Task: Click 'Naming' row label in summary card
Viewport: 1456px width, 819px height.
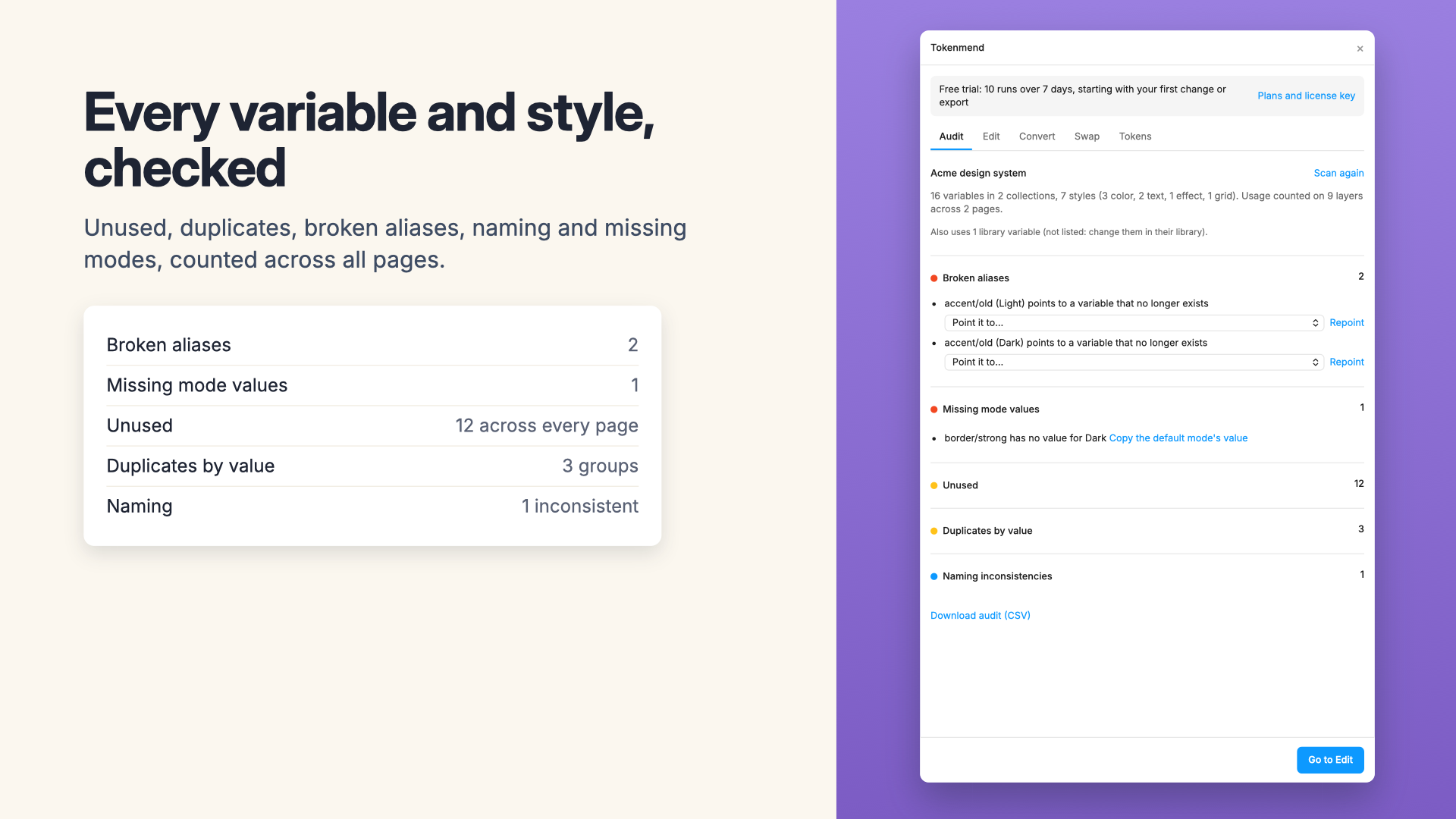Action: [x=140, y=507]
